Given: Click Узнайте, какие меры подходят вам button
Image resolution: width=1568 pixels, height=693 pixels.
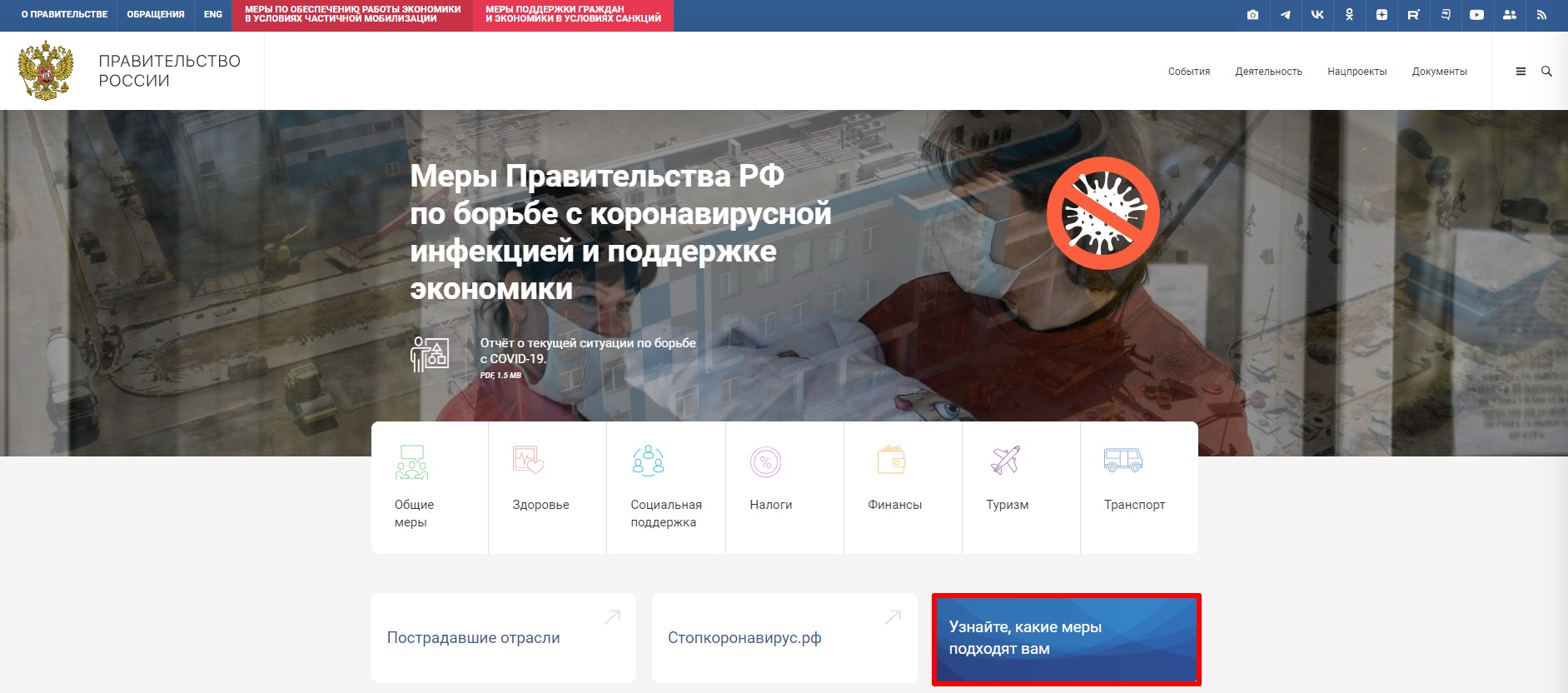Looking at the screenshot, I should (x=1067, y=639).
